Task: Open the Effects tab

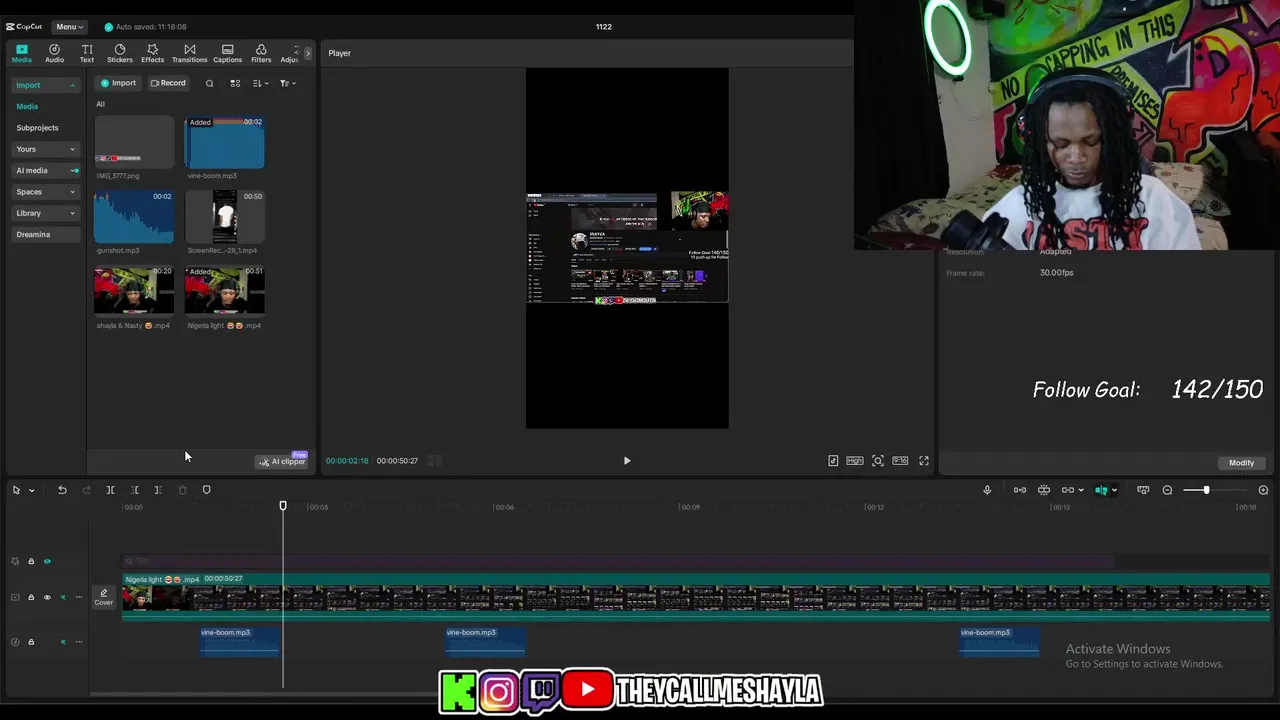Action: coord(152,53)
